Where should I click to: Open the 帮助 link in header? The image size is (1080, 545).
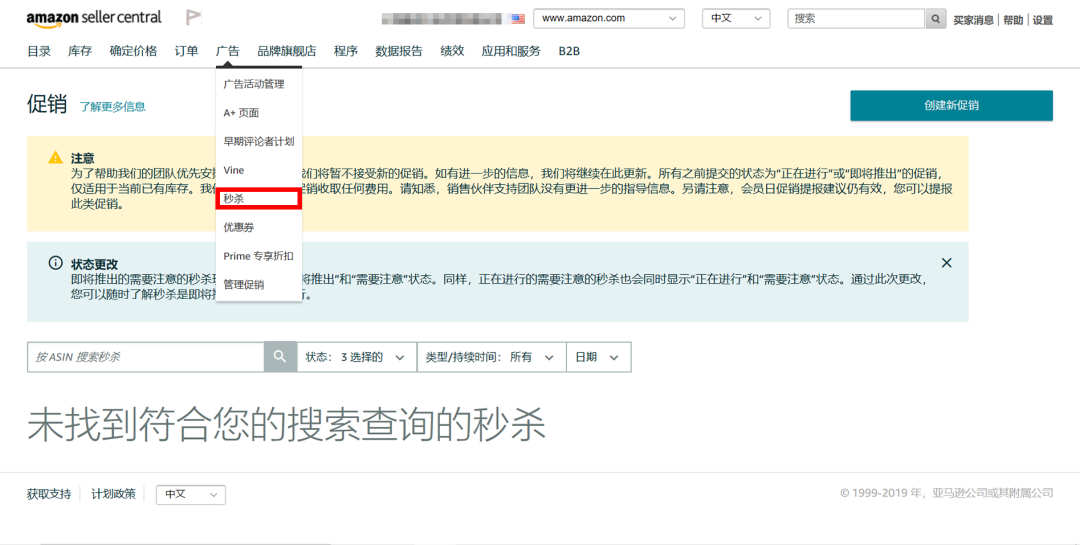(1012, 20)
